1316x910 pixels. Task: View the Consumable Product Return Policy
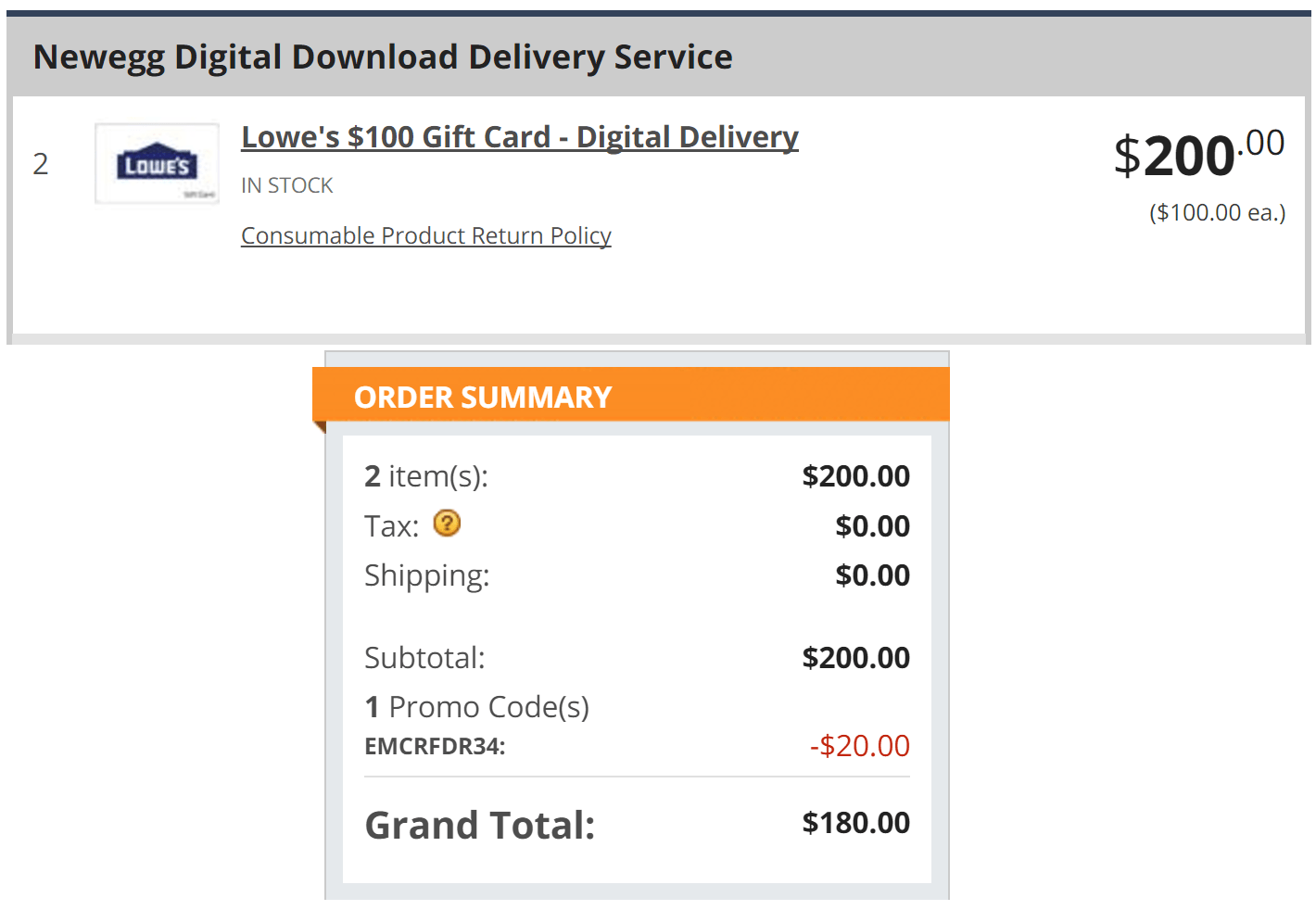click(x=426, y=235)
